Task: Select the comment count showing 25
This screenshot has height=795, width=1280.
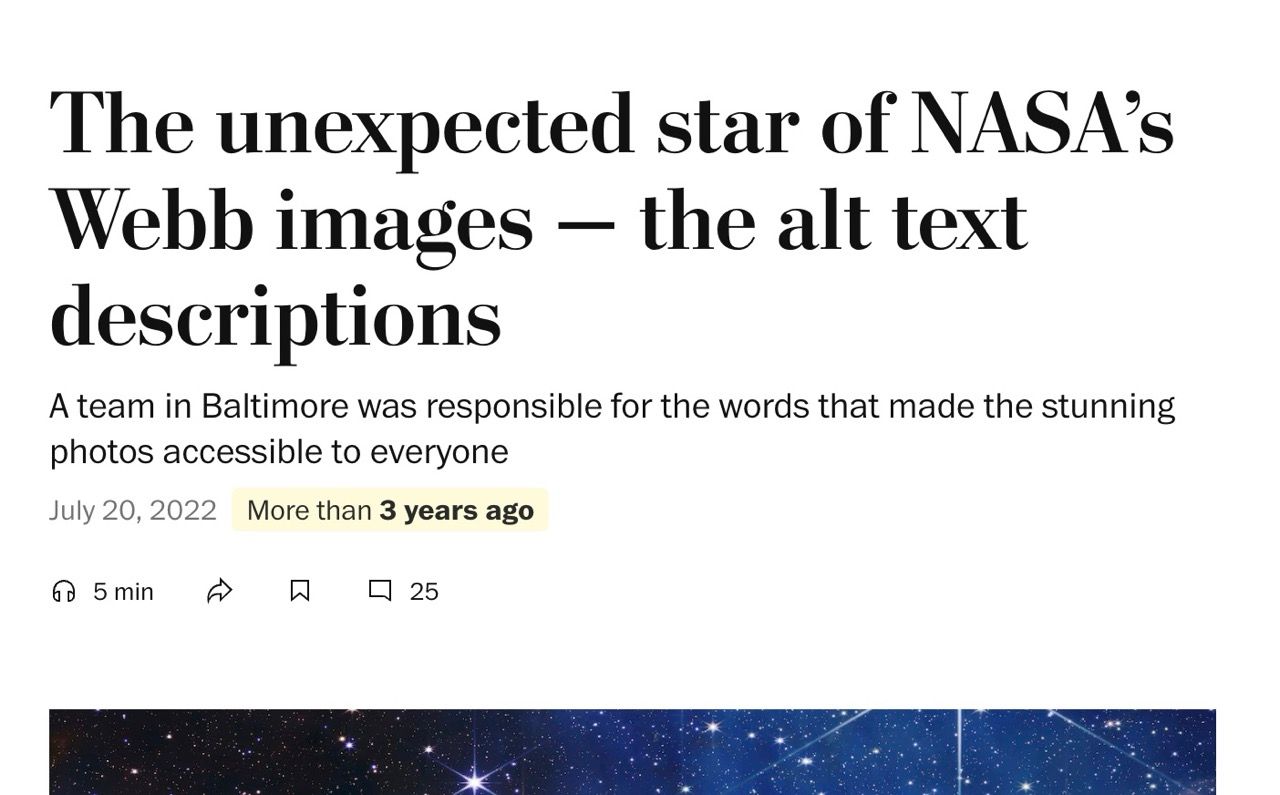Action: 424,591
